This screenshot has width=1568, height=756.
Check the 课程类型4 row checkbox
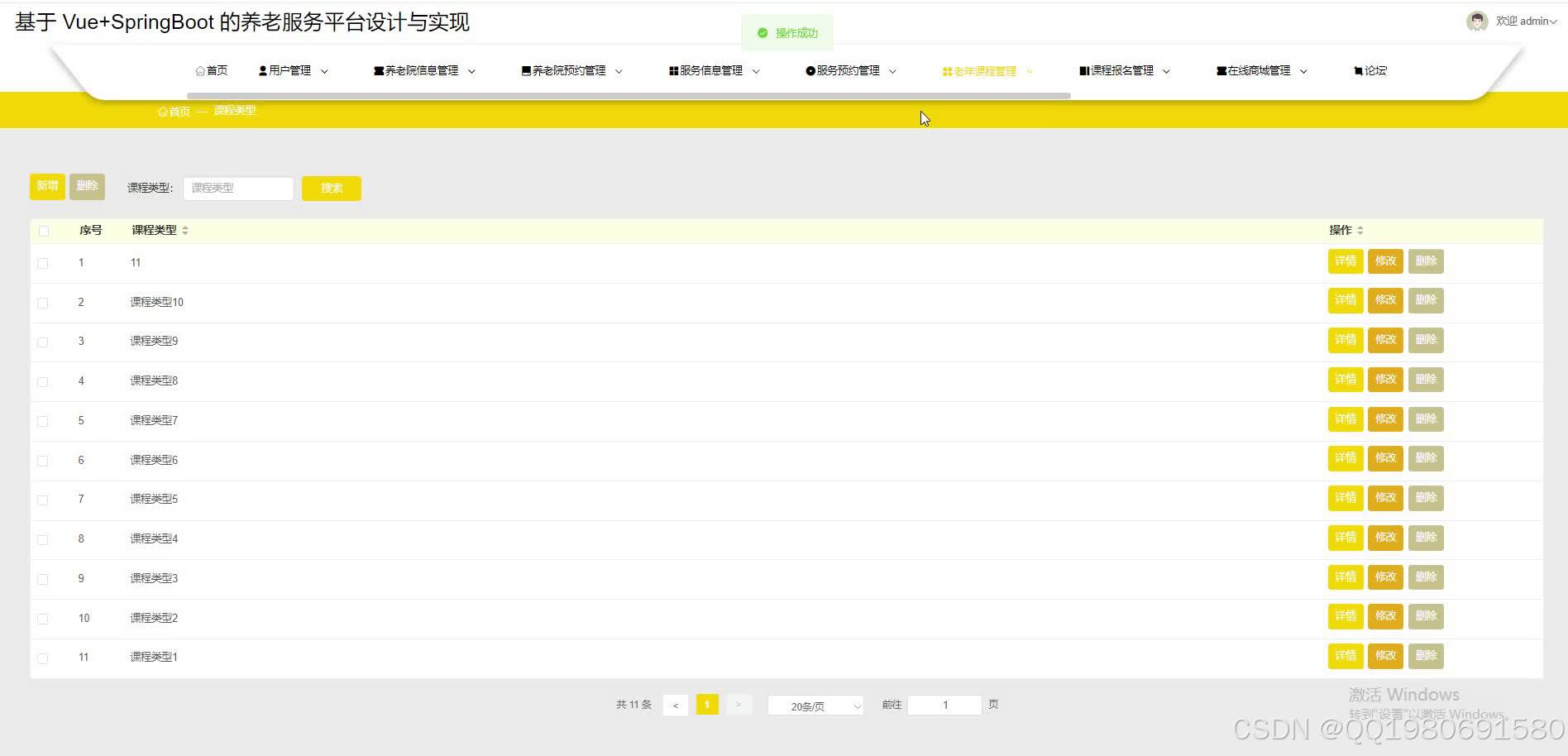click(43, 540)
